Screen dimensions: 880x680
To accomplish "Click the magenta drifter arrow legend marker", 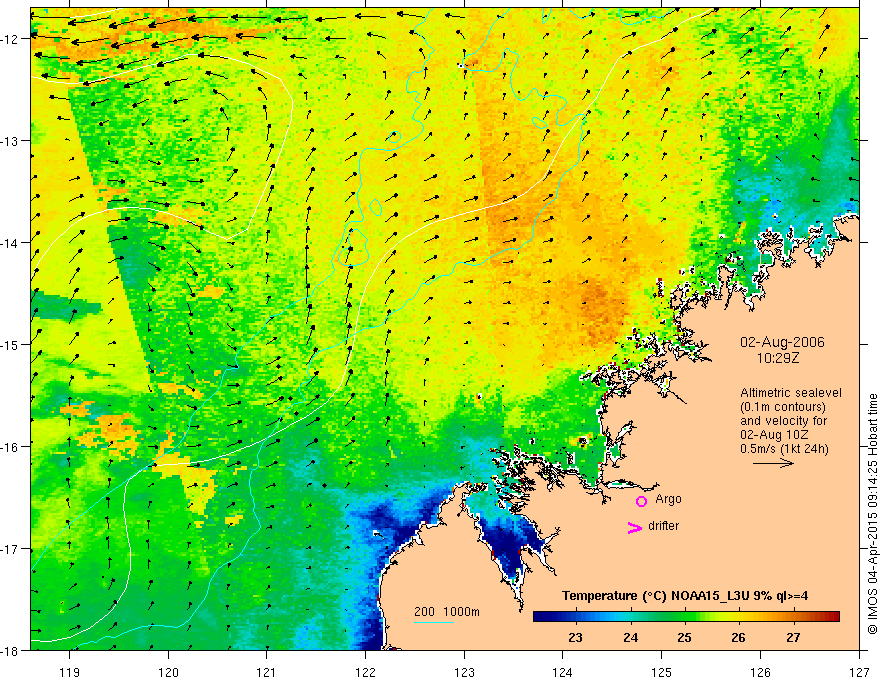I will (x=635, y=527).
